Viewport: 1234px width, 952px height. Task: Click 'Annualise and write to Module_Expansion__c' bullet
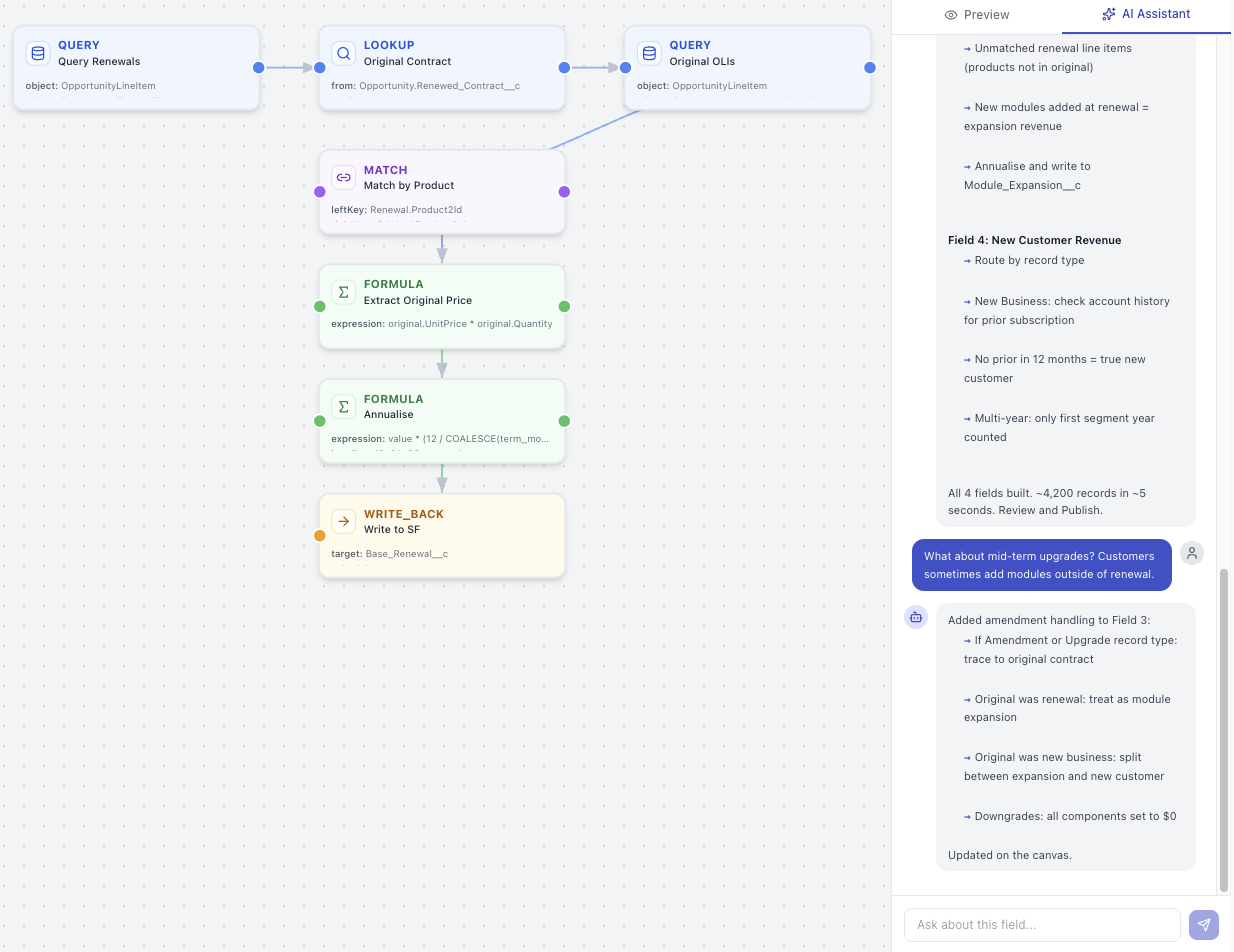(x=1027, y=176)
